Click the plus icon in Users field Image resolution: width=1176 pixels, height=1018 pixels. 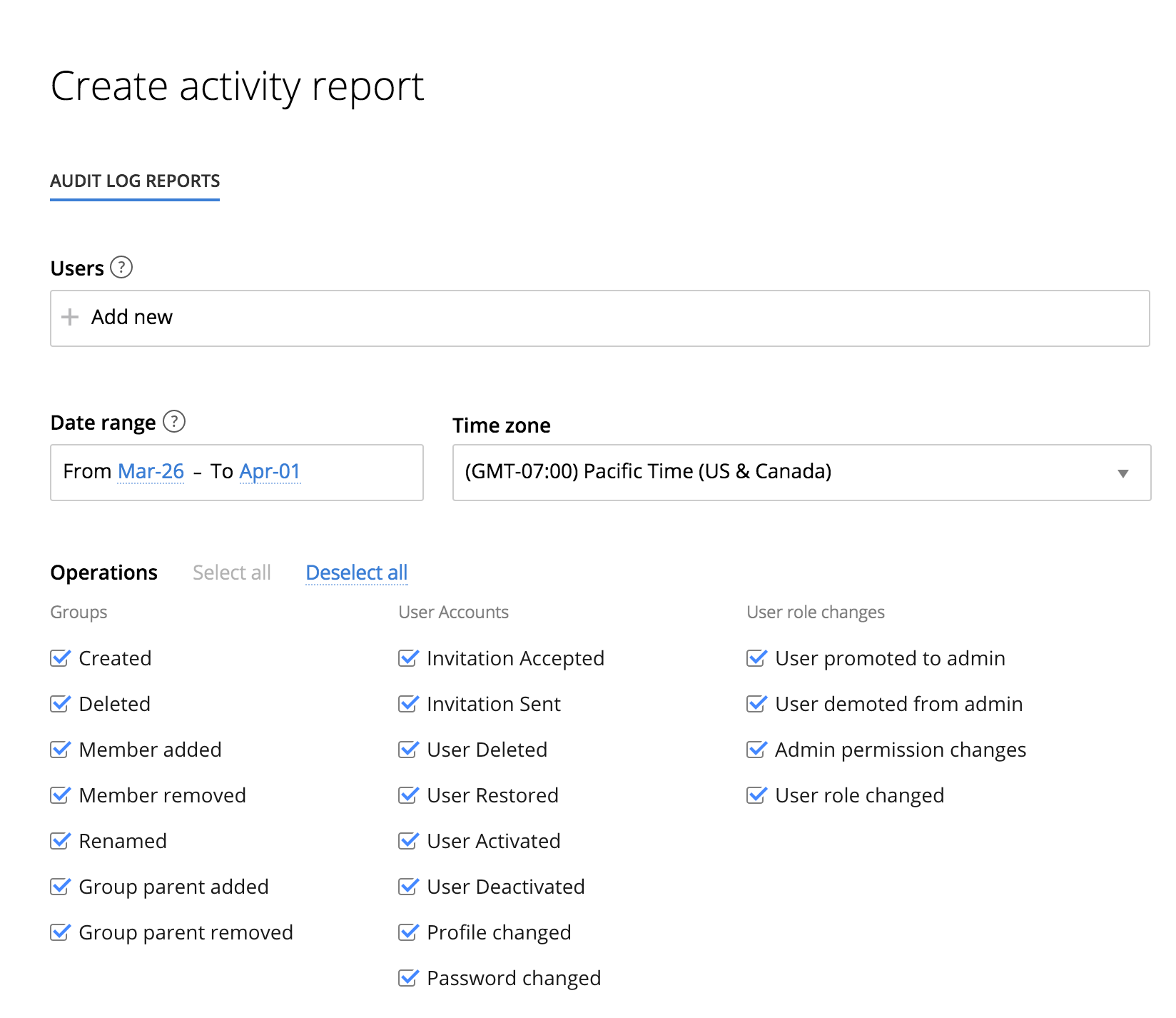click(x=70, y=317)
